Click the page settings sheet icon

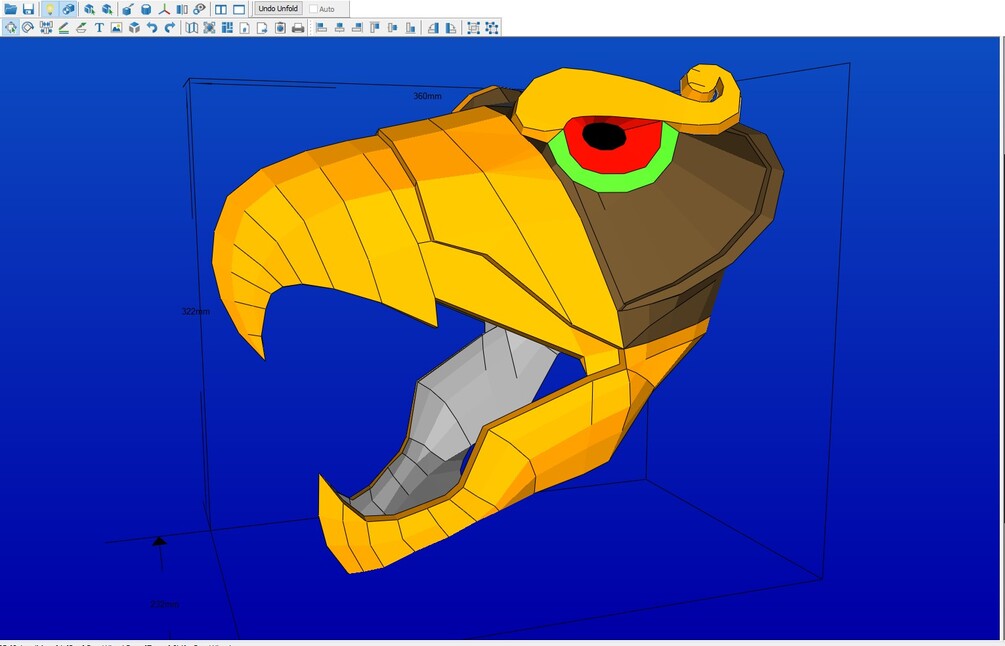(245, 28)
